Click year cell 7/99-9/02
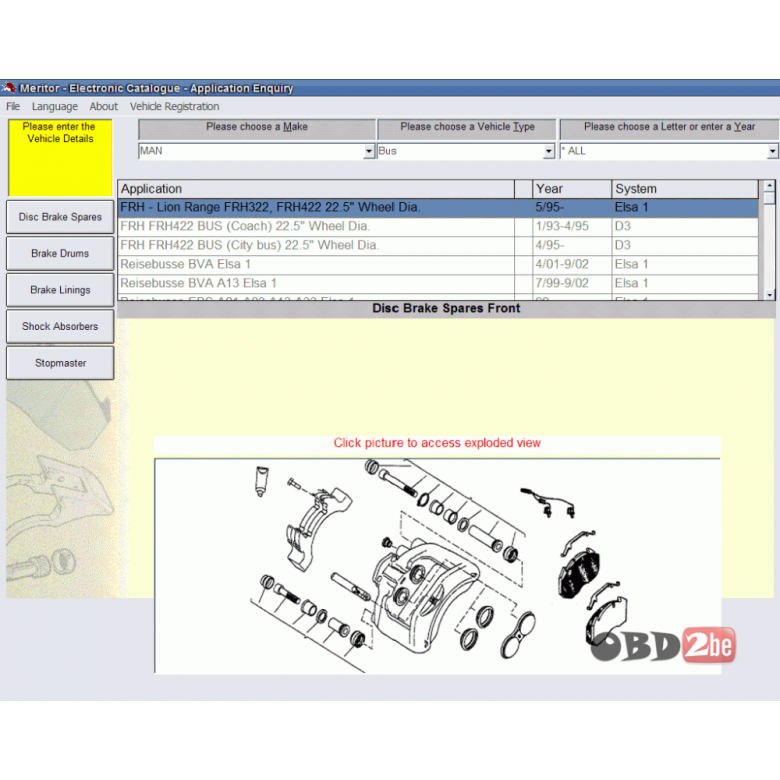The height and width of the screenshot is (780, 780). click(x=572, y=283)
